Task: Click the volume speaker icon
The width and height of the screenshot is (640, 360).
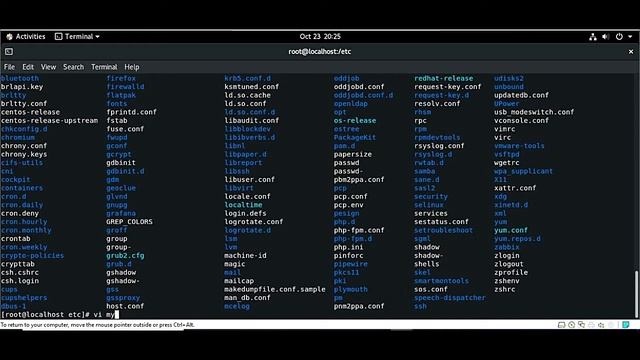Action: [x=606, y=37]
